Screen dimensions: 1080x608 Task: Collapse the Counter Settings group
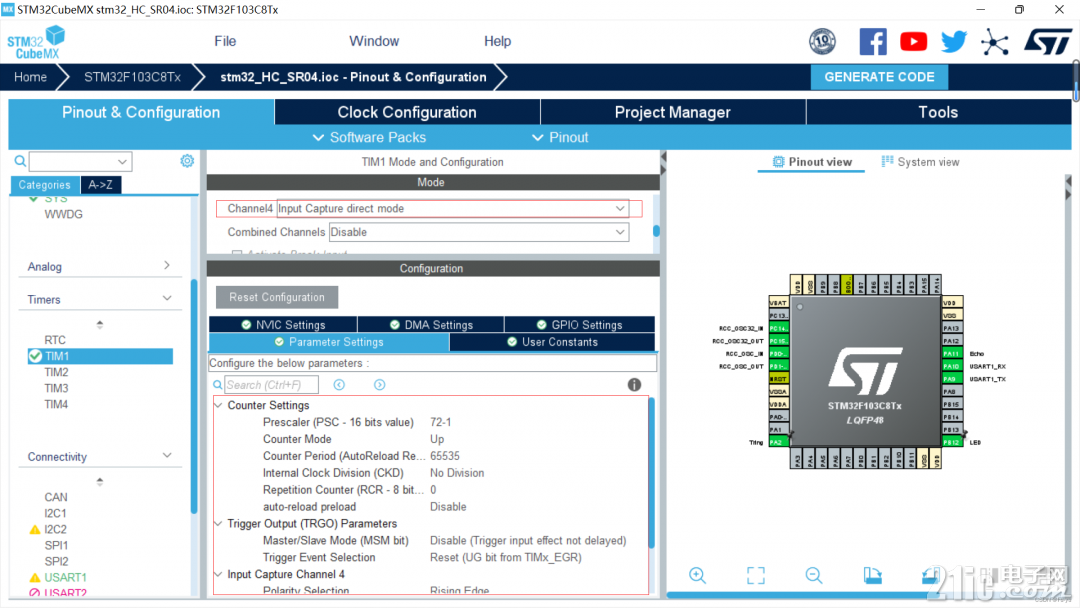(218, 406)
